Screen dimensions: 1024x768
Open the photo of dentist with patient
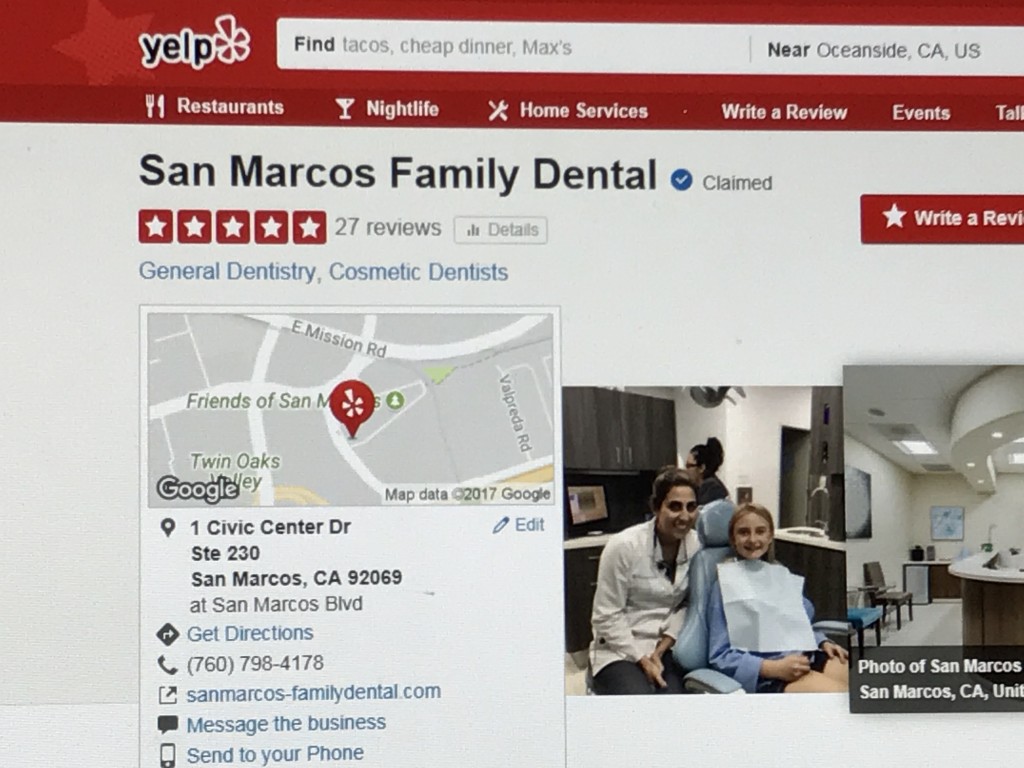pyautogui.click(x=703, y=540)
